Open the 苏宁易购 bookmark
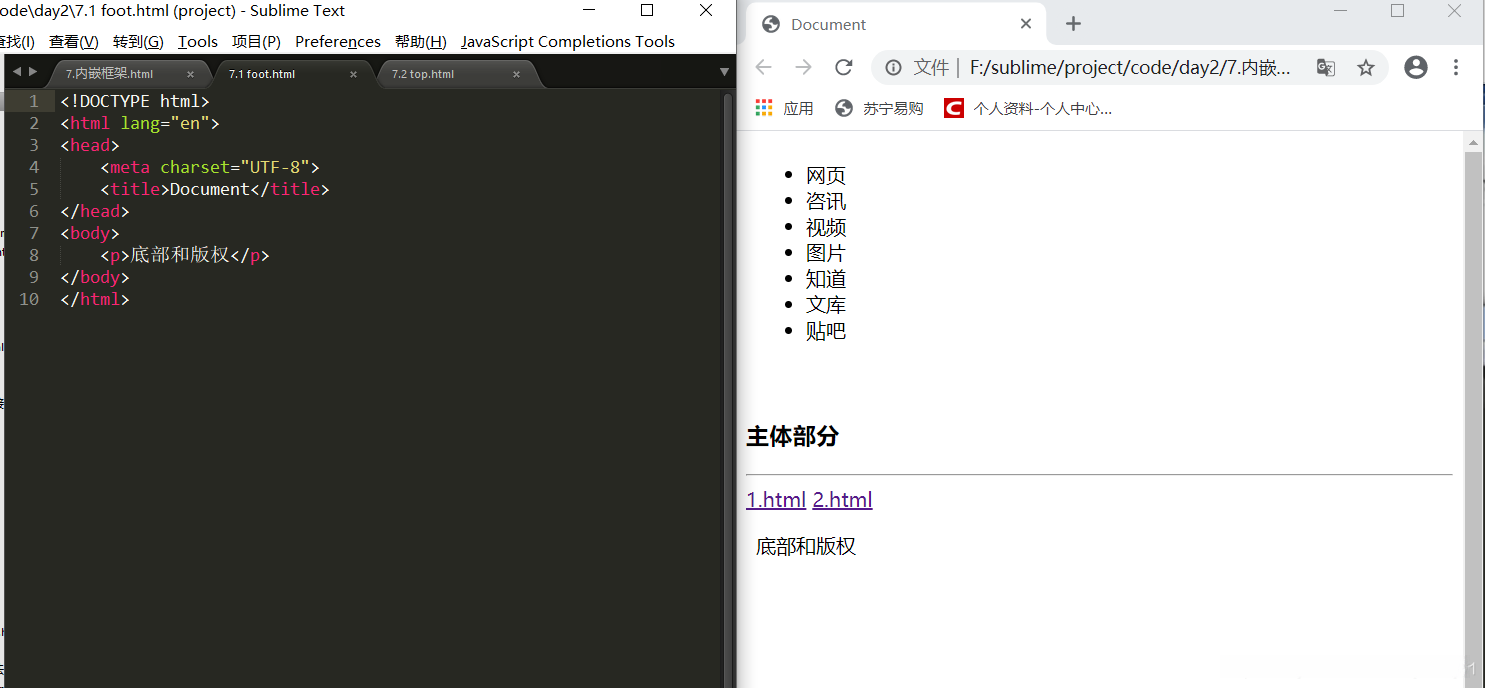 pos(880,107)
